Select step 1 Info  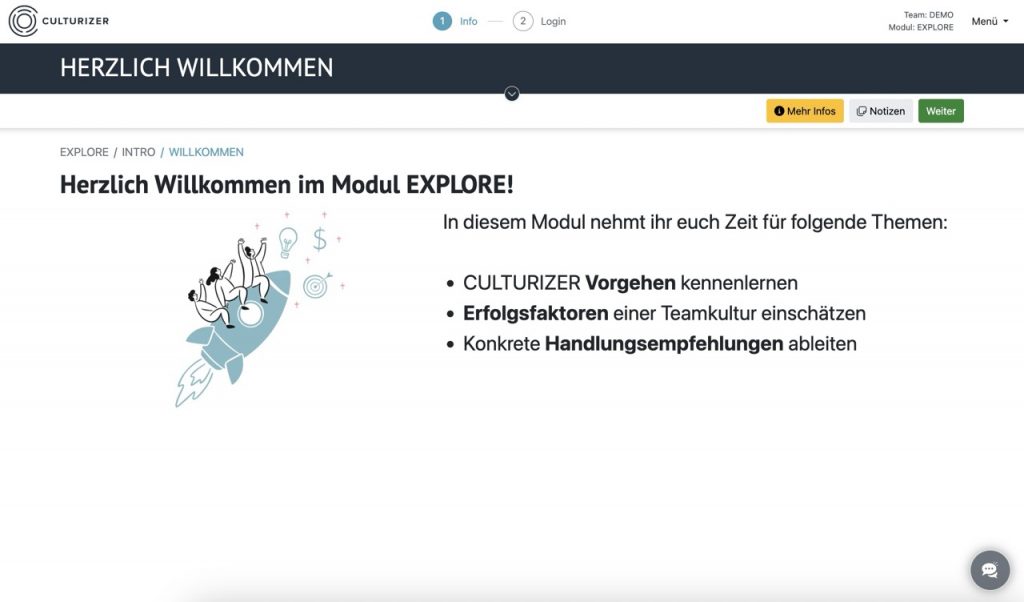coord(455,21)
